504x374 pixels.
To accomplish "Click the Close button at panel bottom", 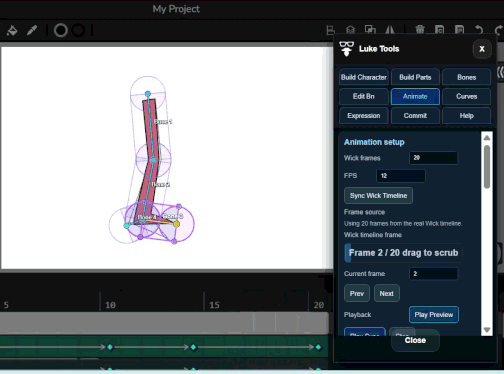I will click(x=415, y=340).
